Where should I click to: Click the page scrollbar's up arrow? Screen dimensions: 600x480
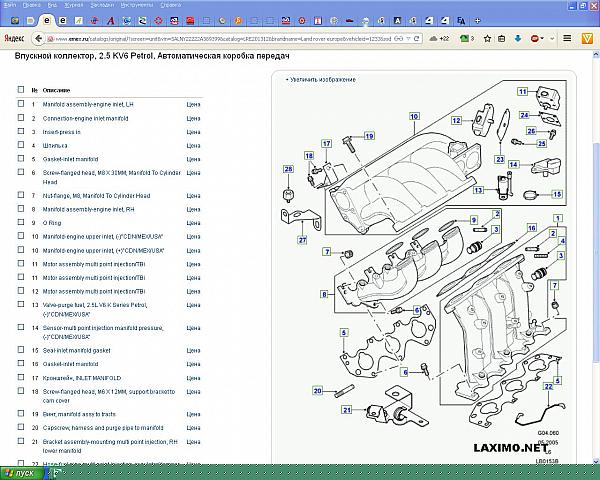point(596,55)
